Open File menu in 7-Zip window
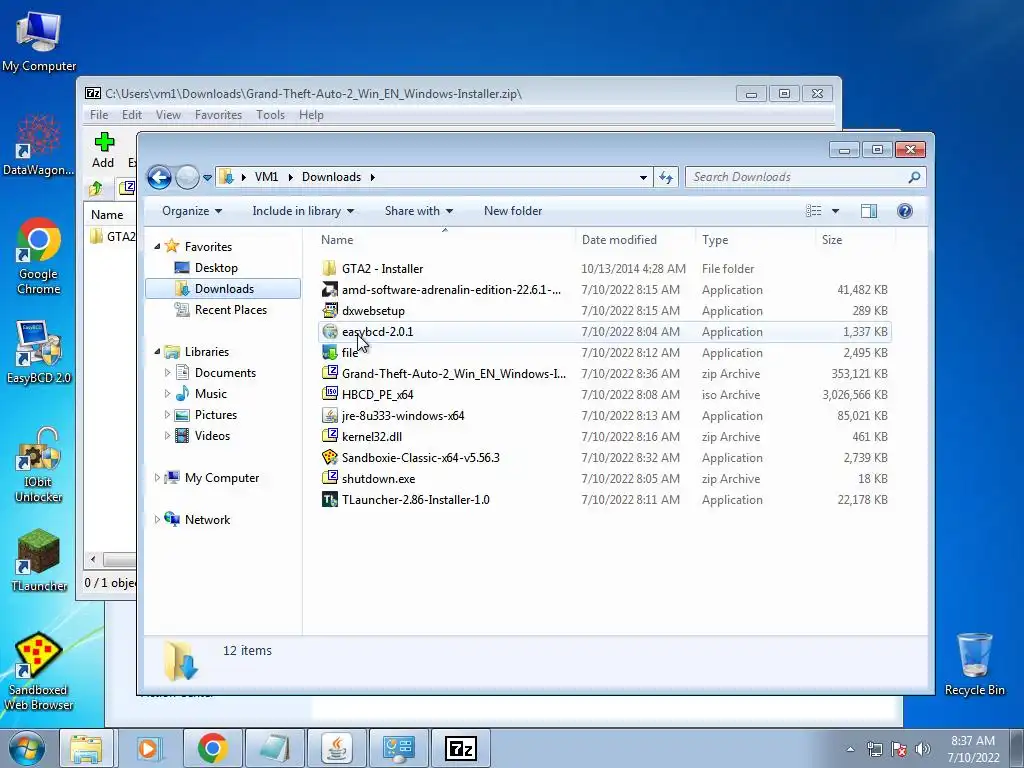 tap(99, 115)
